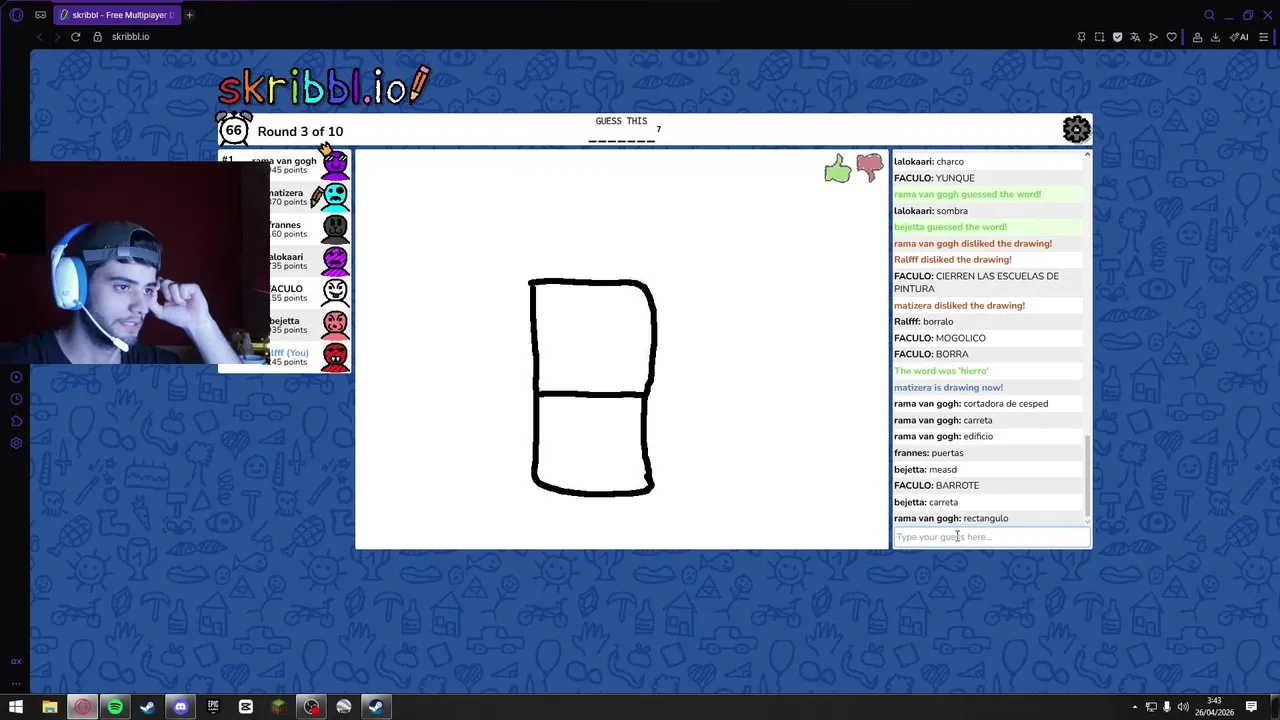Bookmark page with the heart icon

pos(1171,37)
